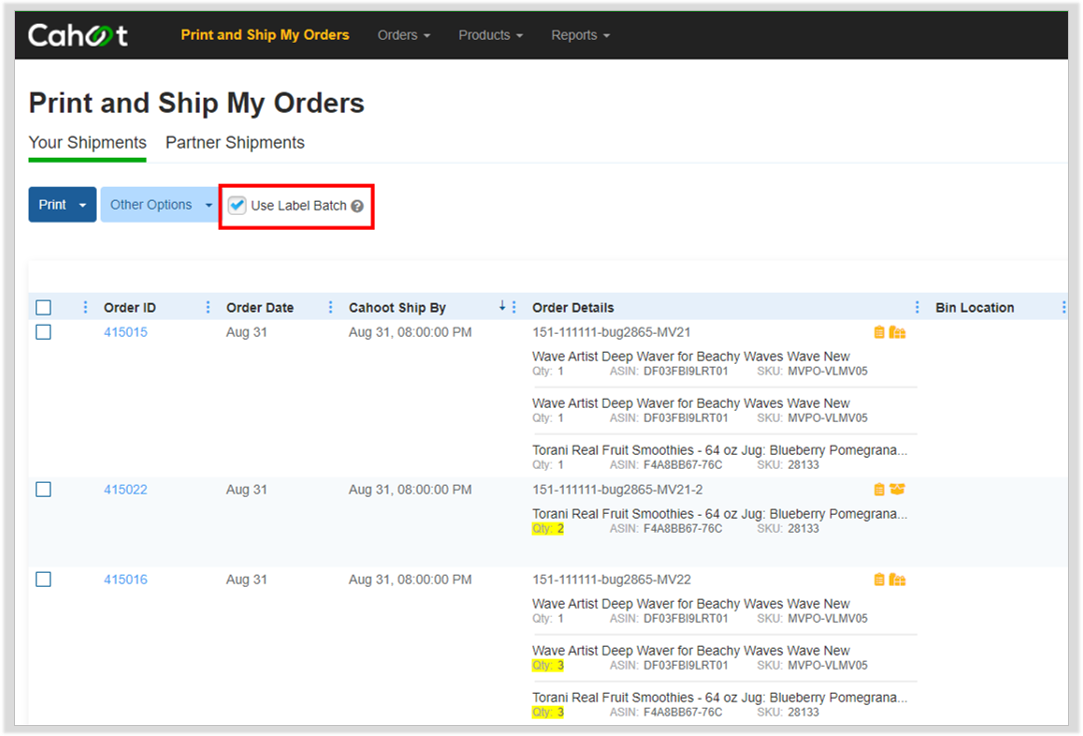The width and height of the screenshot is (1083, 736).
Task: Switch to the Partner Shipments tab
Action: click(235, 143)
